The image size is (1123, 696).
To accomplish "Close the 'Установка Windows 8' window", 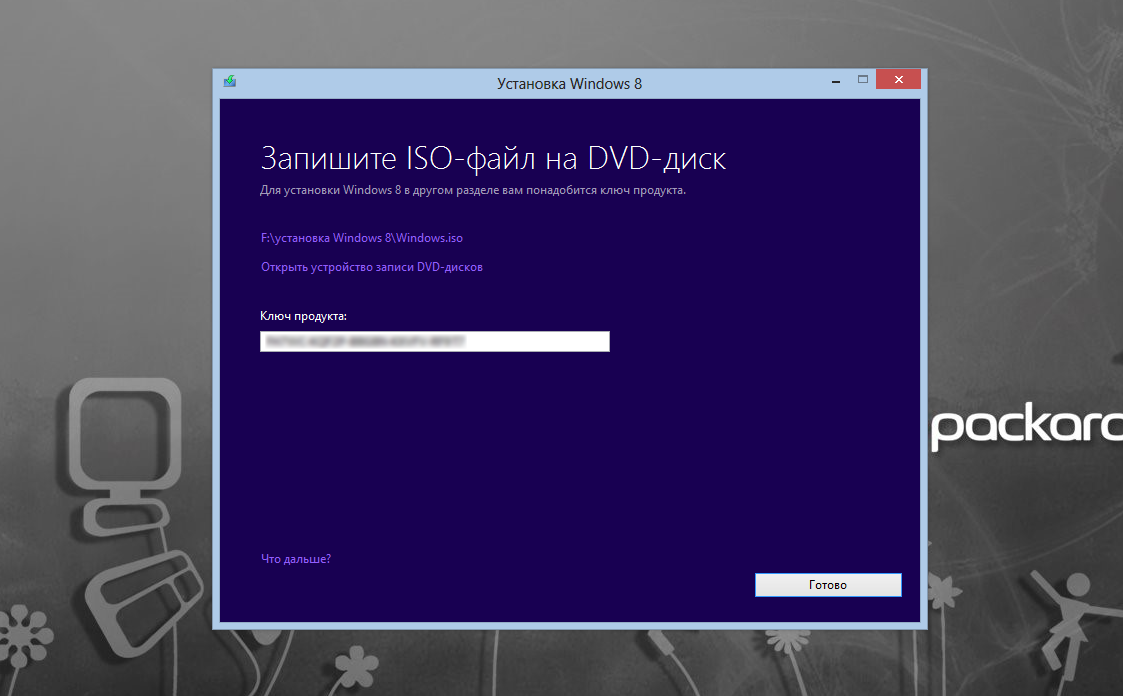I will (x=899, y=79).
